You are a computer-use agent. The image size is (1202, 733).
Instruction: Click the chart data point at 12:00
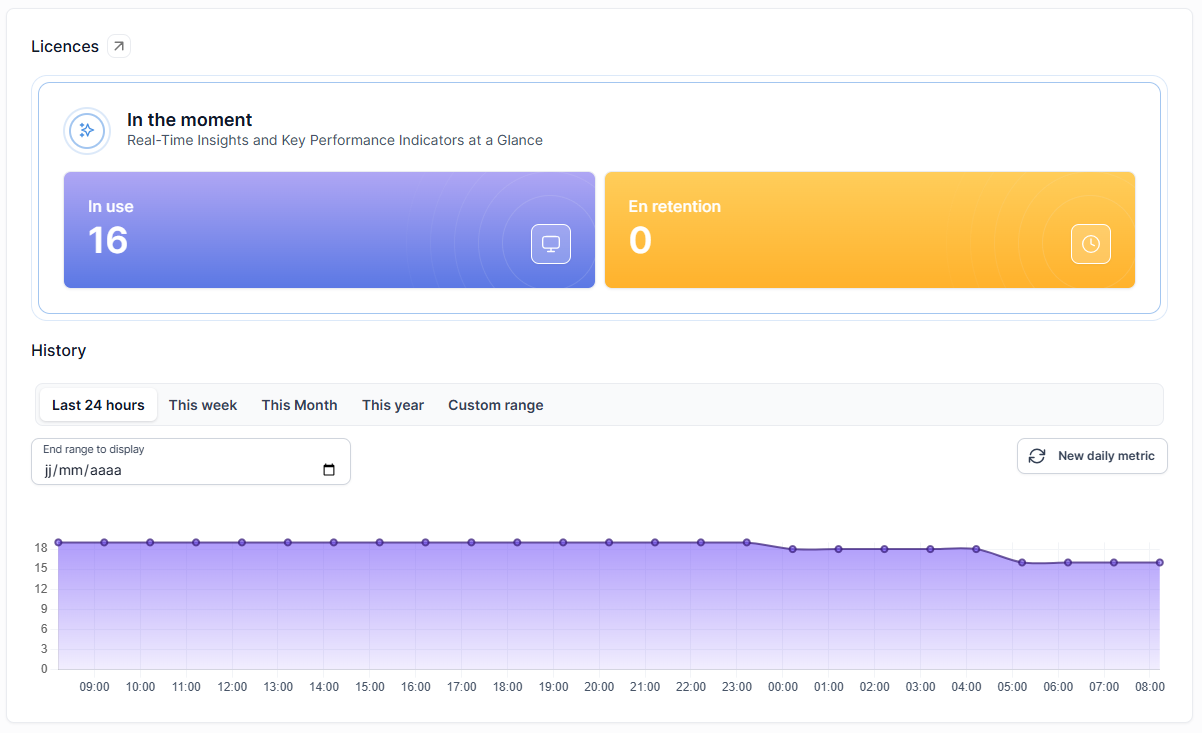click(242, 543)
